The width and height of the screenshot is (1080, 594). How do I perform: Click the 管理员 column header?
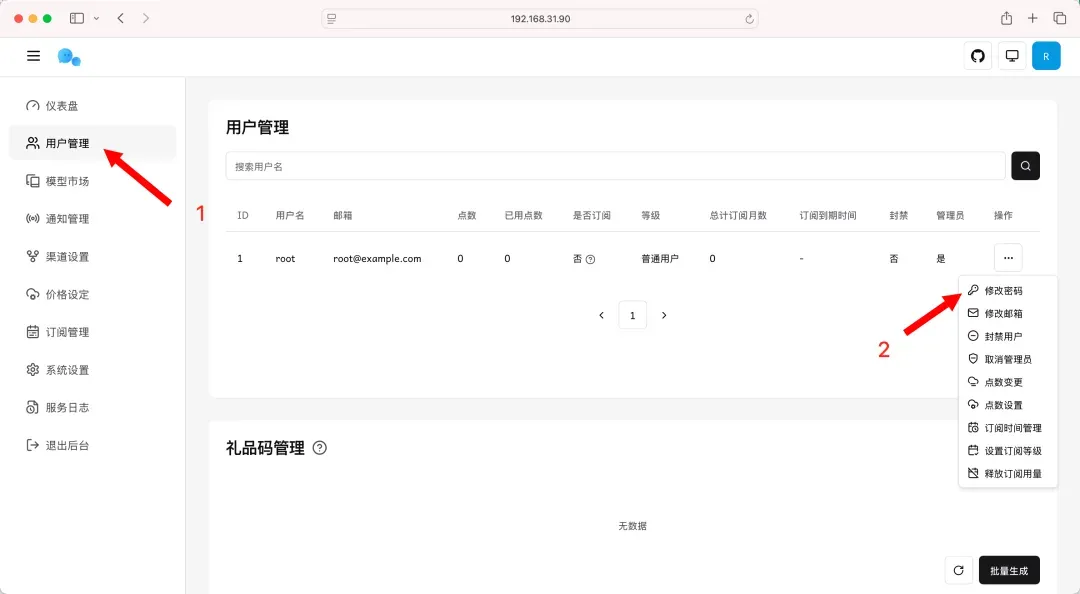[x=950, y=215]
